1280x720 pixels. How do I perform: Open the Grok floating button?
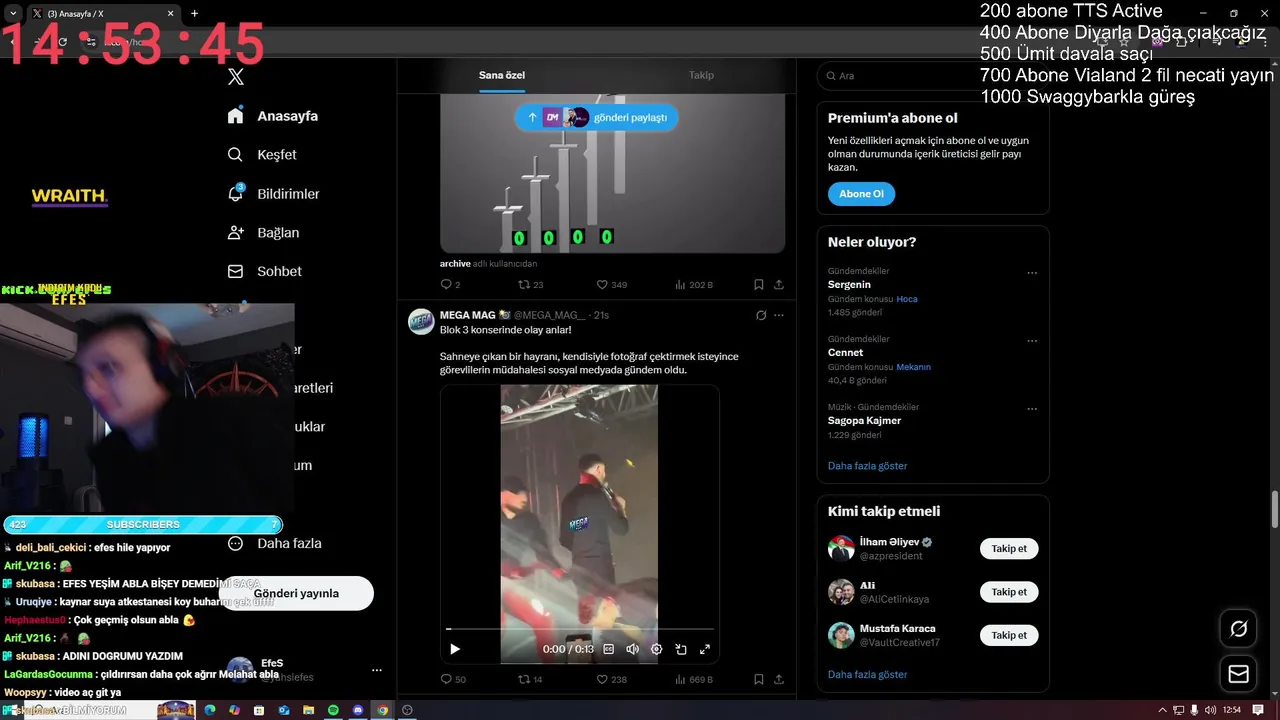[x=1238, y=628]
